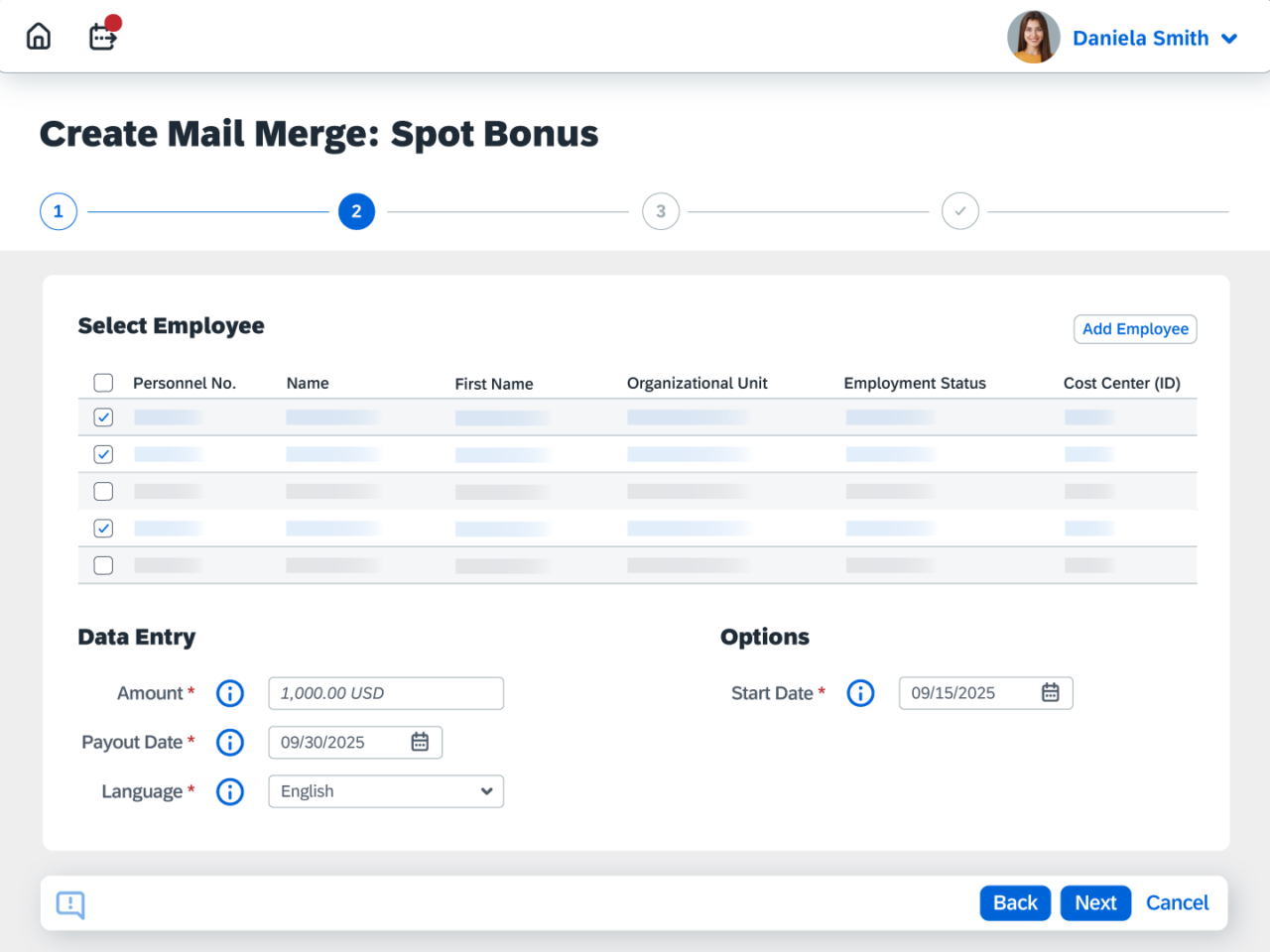Open the calendar notifications icon
The height and width of the screenshot is (952, 1270).
pos(103,37)
